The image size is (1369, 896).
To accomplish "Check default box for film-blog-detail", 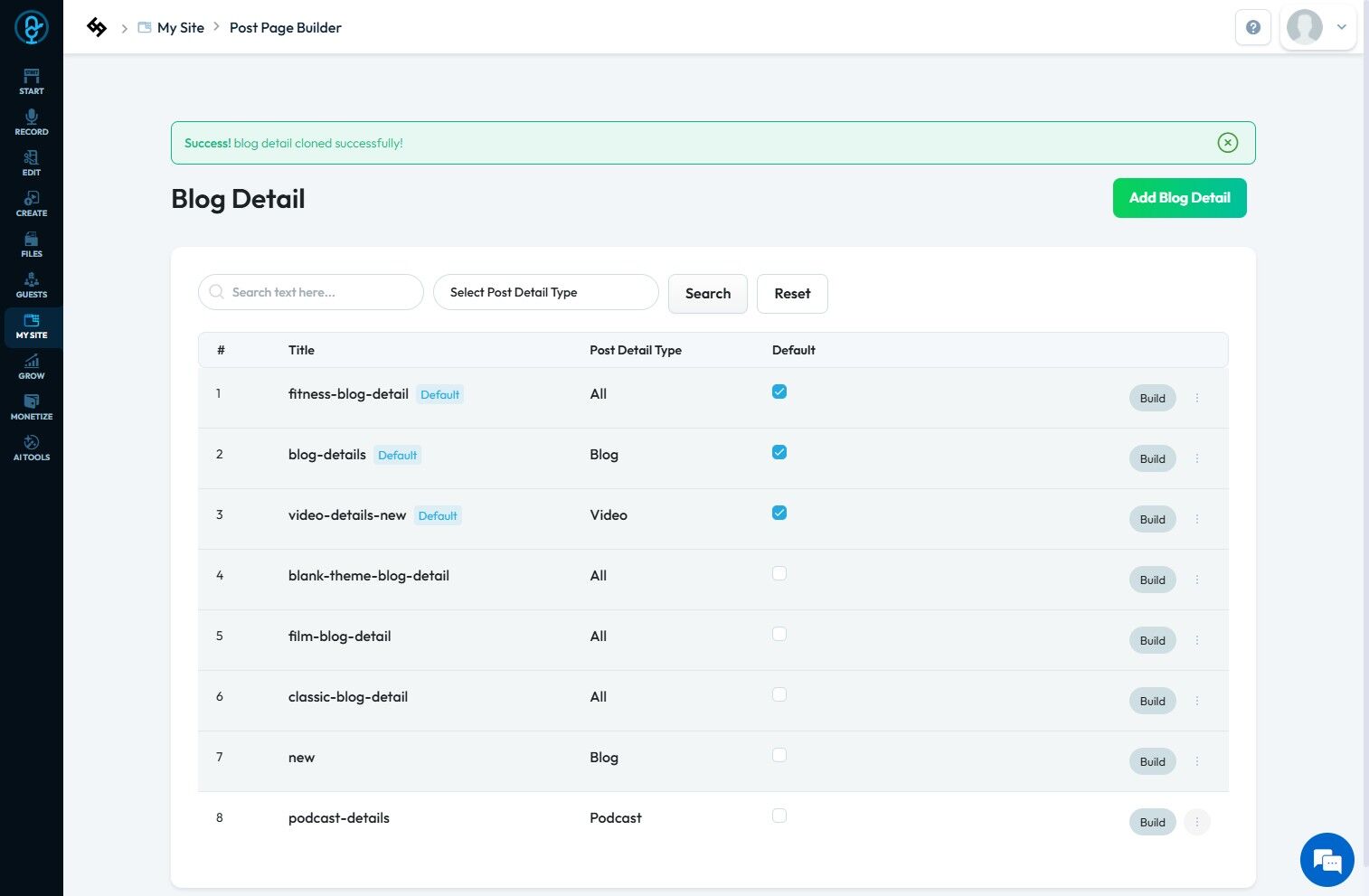I will 779,634.
